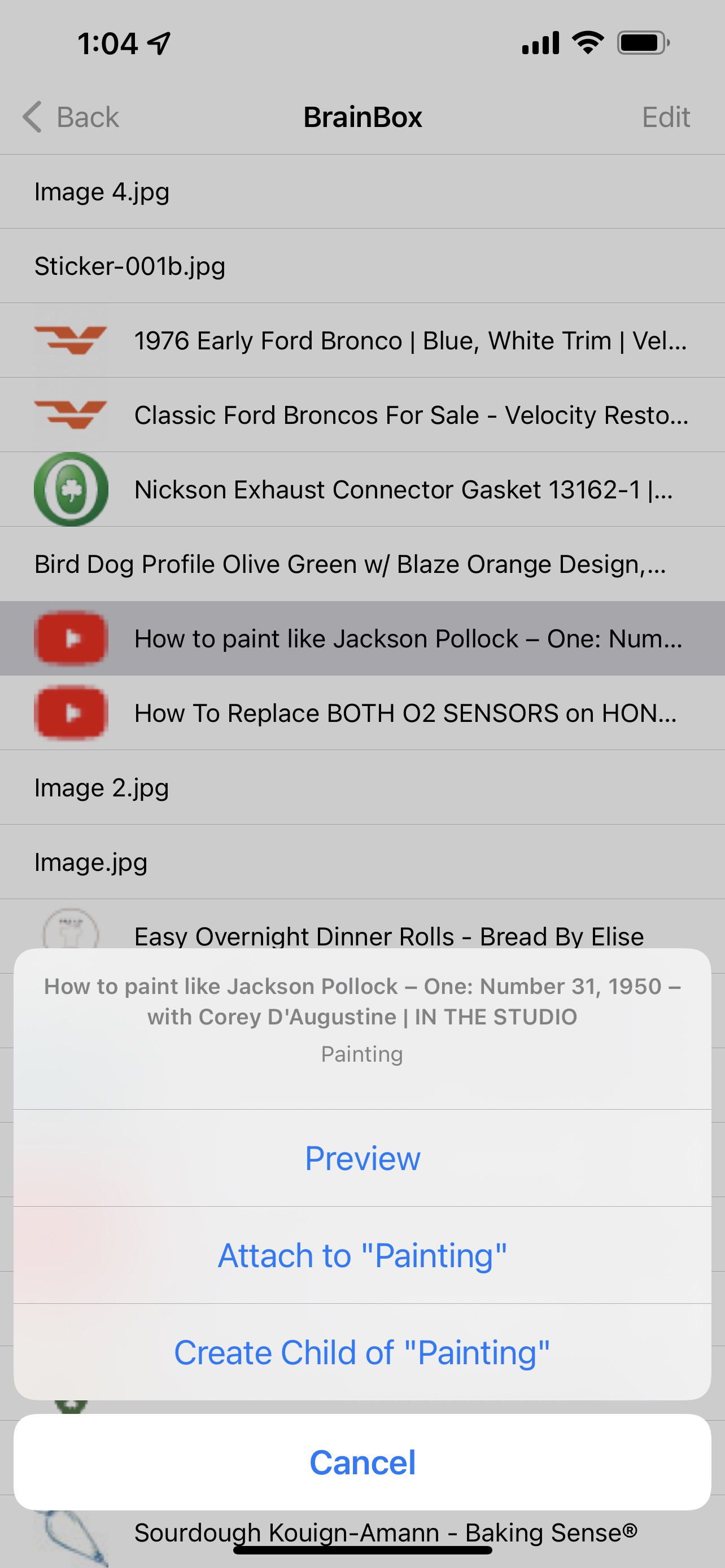Tap the green shamrock icon for Nickson Gasket
725x1568 pixels.
point(71,489)
